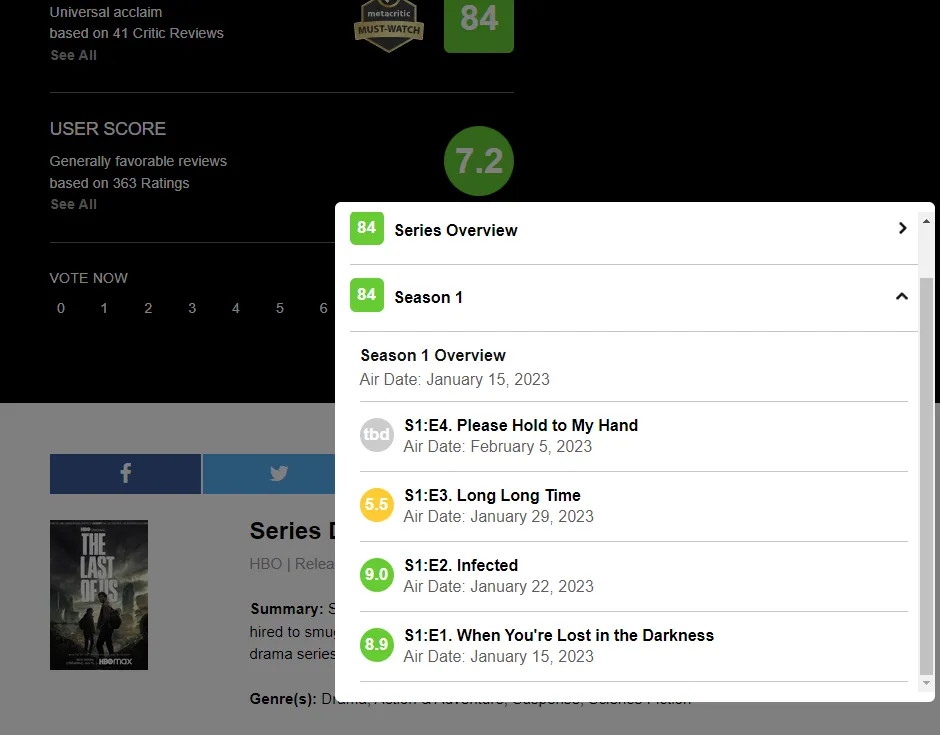Vote a score of 0
This screenshot has height=735, width=940.
(61, 308)
